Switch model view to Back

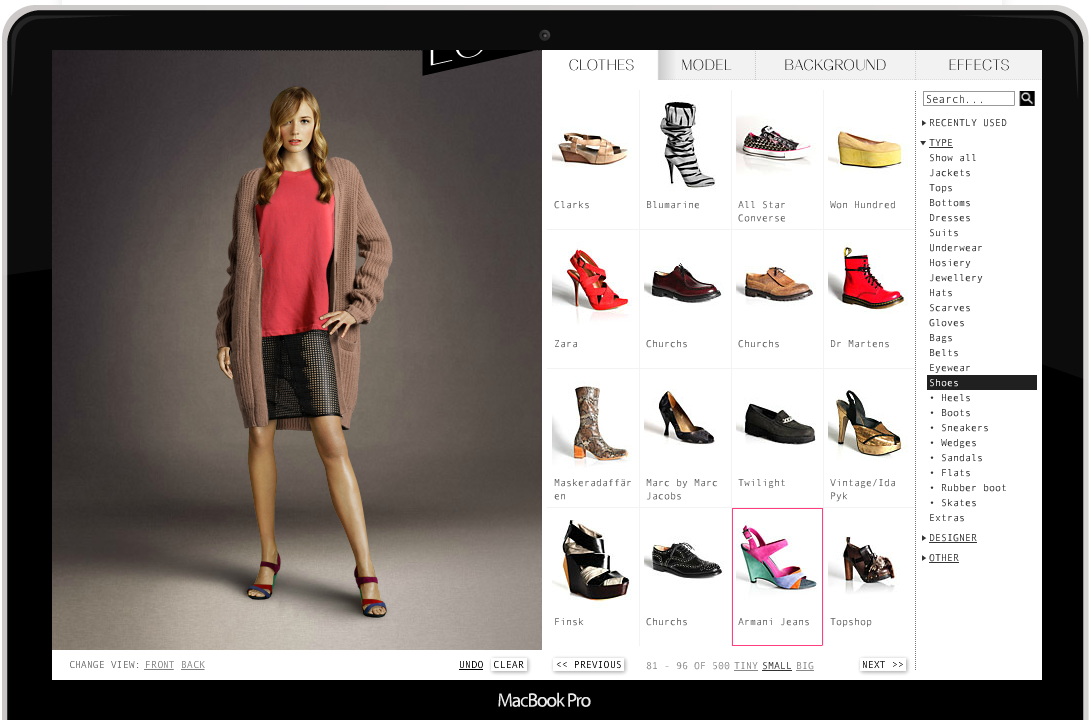click(193, 665)
